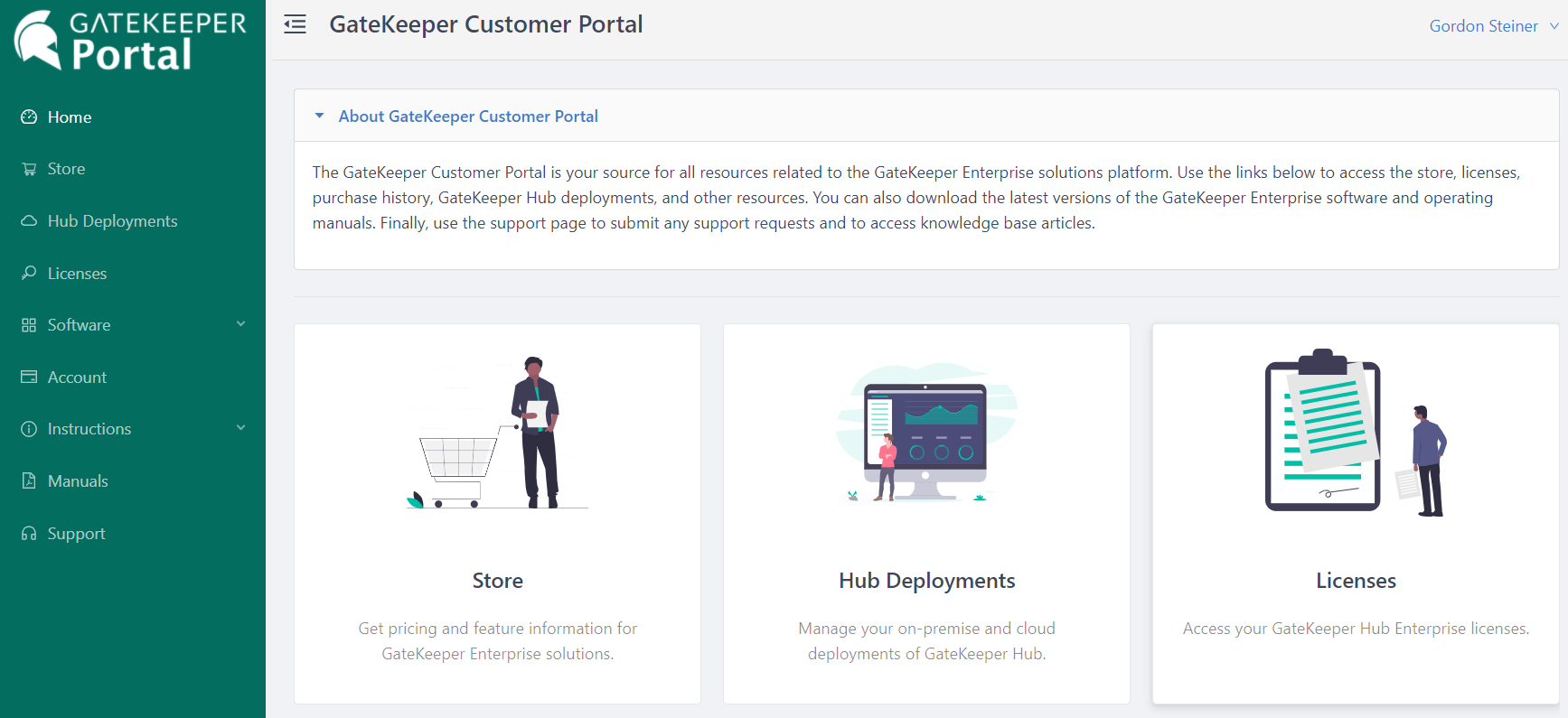
Task: Click the Licenses key icon in sidebar
Action: 29,273
